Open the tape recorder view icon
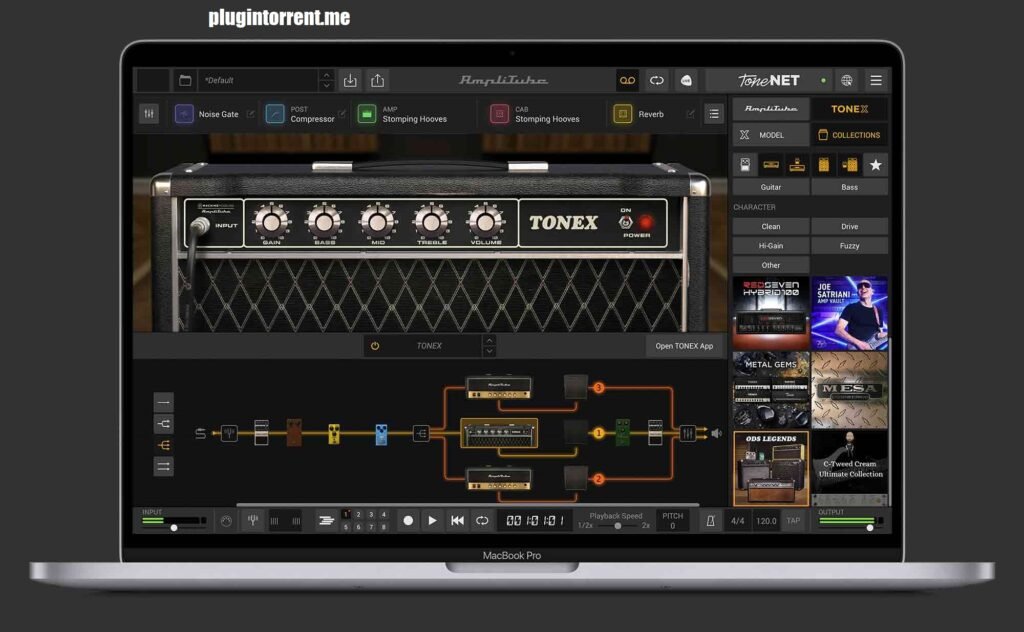Viewport: 1024px width, 632px height. click(x=627, y=80)
